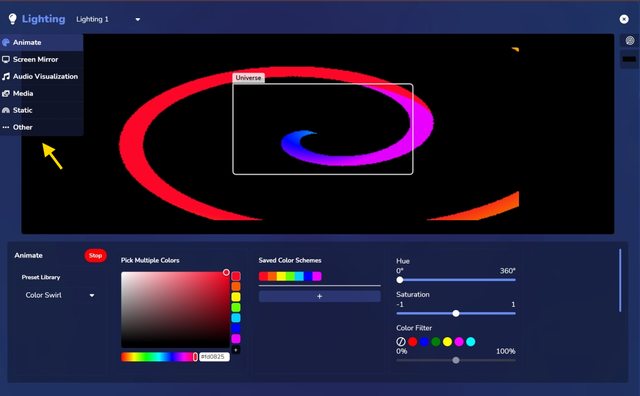Select the Animate palette icon
Viewport: 640px width, 396px height.
6,42
